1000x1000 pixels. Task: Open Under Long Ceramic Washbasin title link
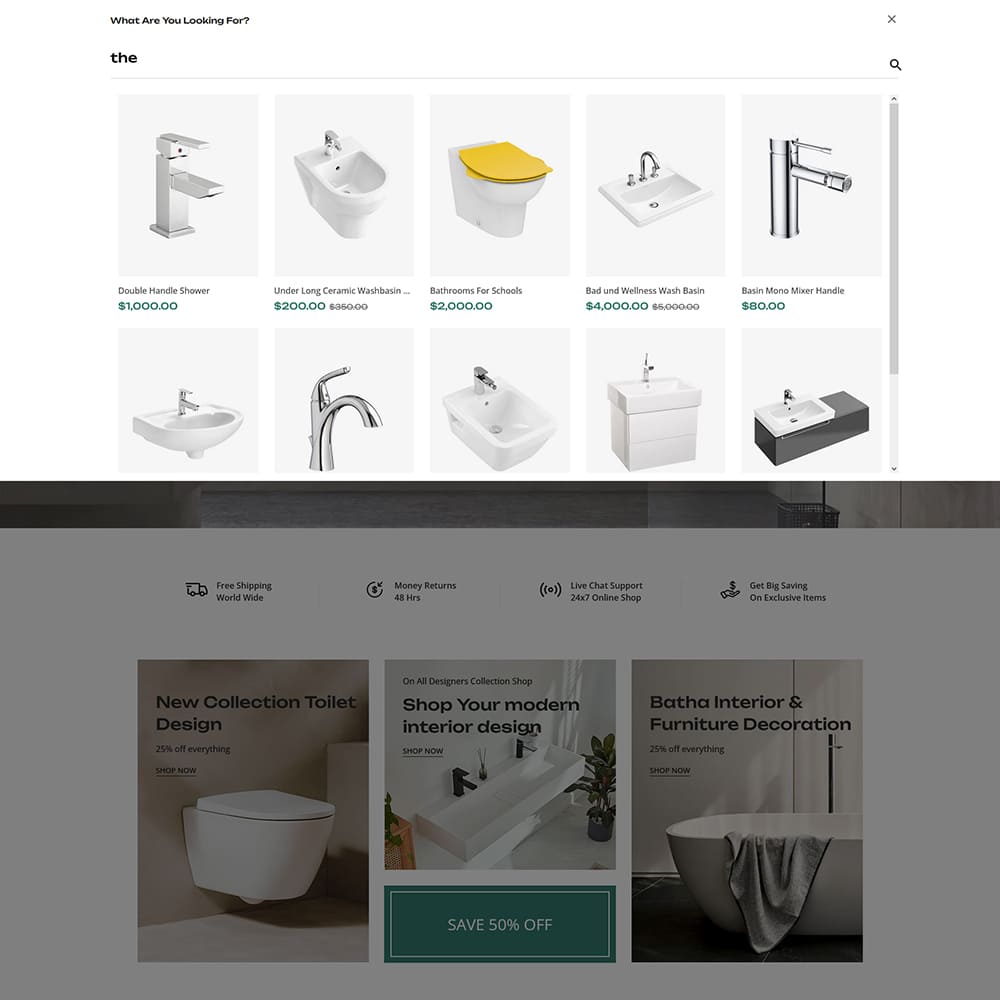click(342, 290)
